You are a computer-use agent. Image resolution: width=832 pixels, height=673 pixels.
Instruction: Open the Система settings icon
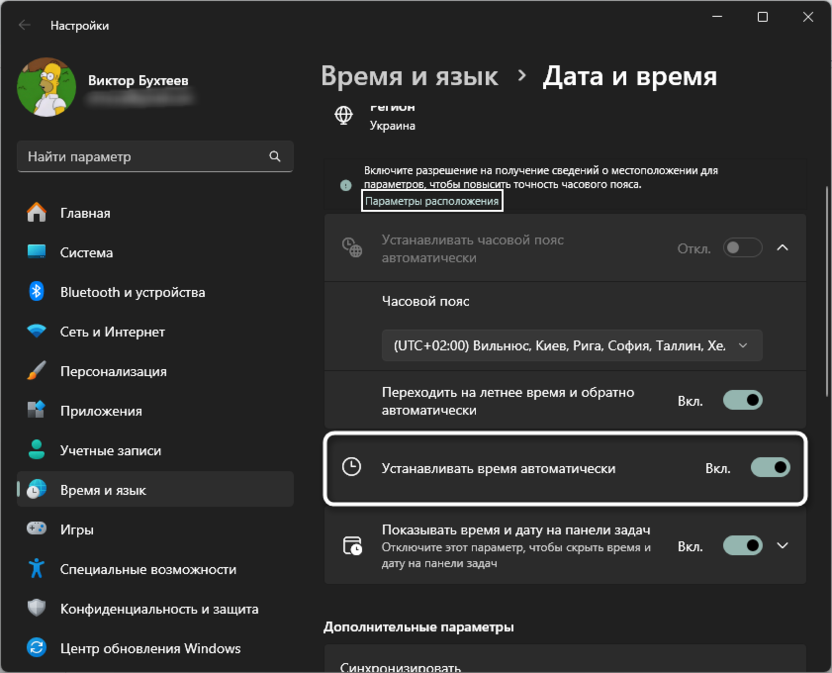click(x=37, y=252)
